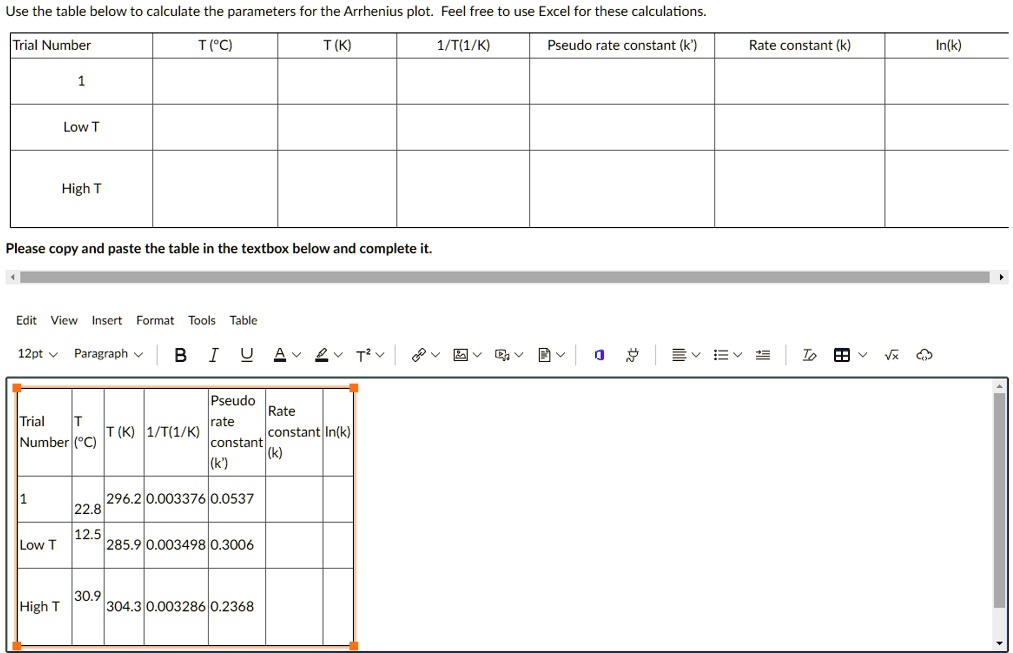
Task: Open the Insert menu
Action: pos(106,320)
